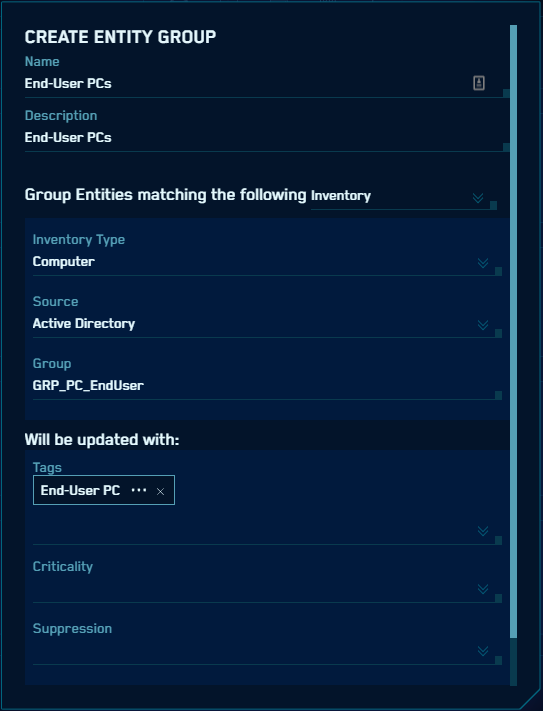The image size is (543, 711).
Task: Click 'Group Entities matching the following' text
Action: 165,195
